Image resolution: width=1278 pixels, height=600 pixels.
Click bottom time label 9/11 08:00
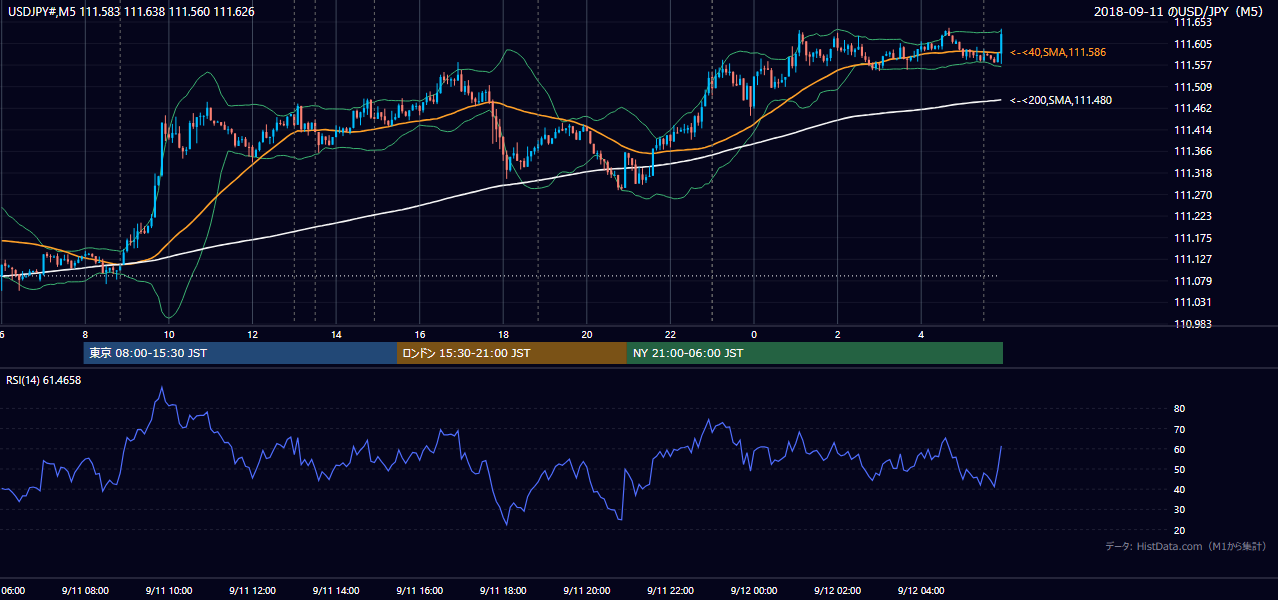[86, 591]
